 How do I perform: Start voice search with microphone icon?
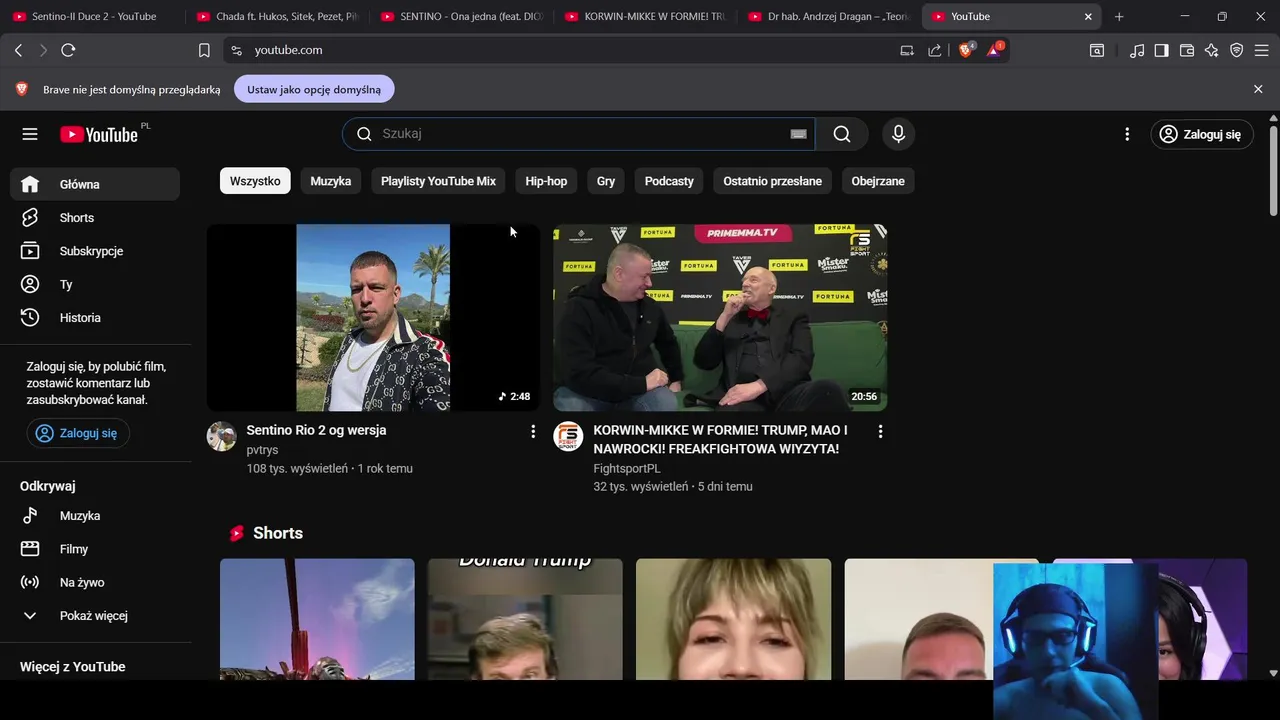[x=898, y=134]
